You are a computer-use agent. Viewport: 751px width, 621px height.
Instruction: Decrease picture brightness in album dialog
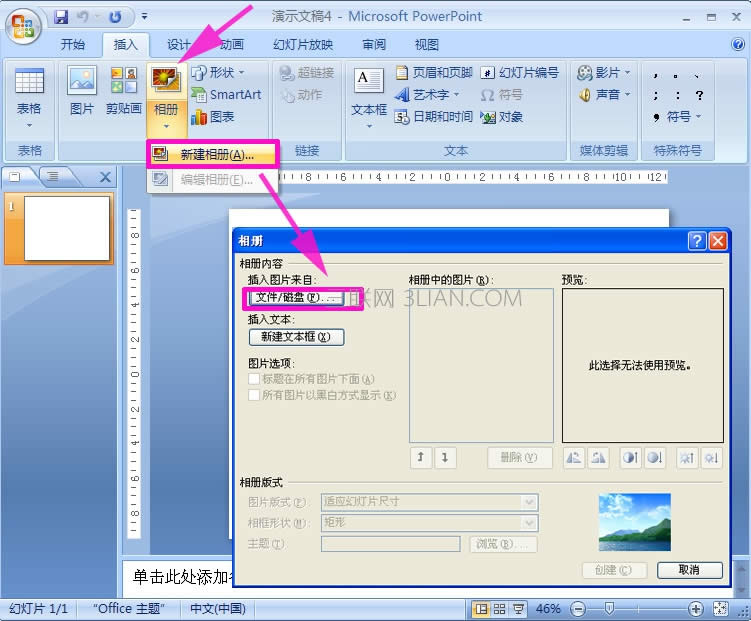pyautogui.click(x=711, y=458)
